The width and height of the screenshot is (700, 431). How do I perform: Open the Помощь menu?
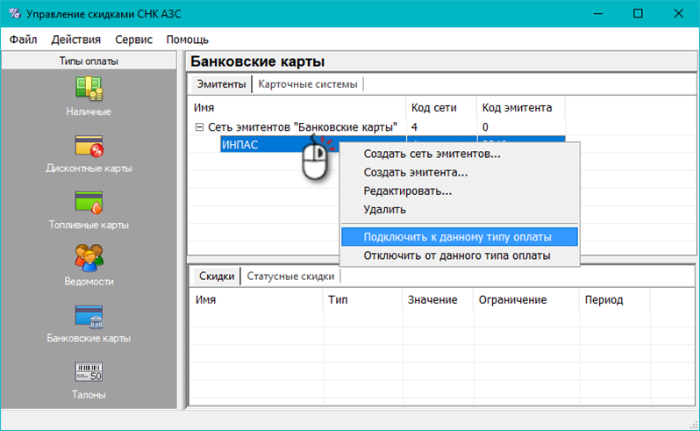(x=187, y=39)
